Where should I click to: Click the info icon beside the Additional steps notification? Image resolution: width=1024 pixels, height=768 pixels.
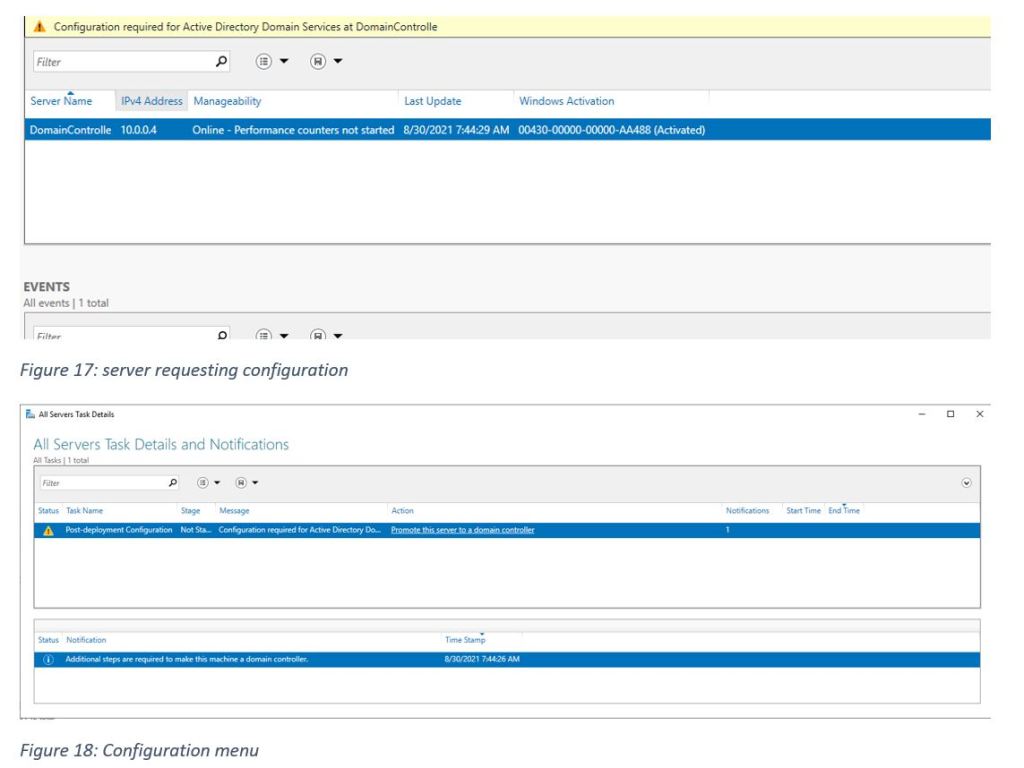click(47, 660)
